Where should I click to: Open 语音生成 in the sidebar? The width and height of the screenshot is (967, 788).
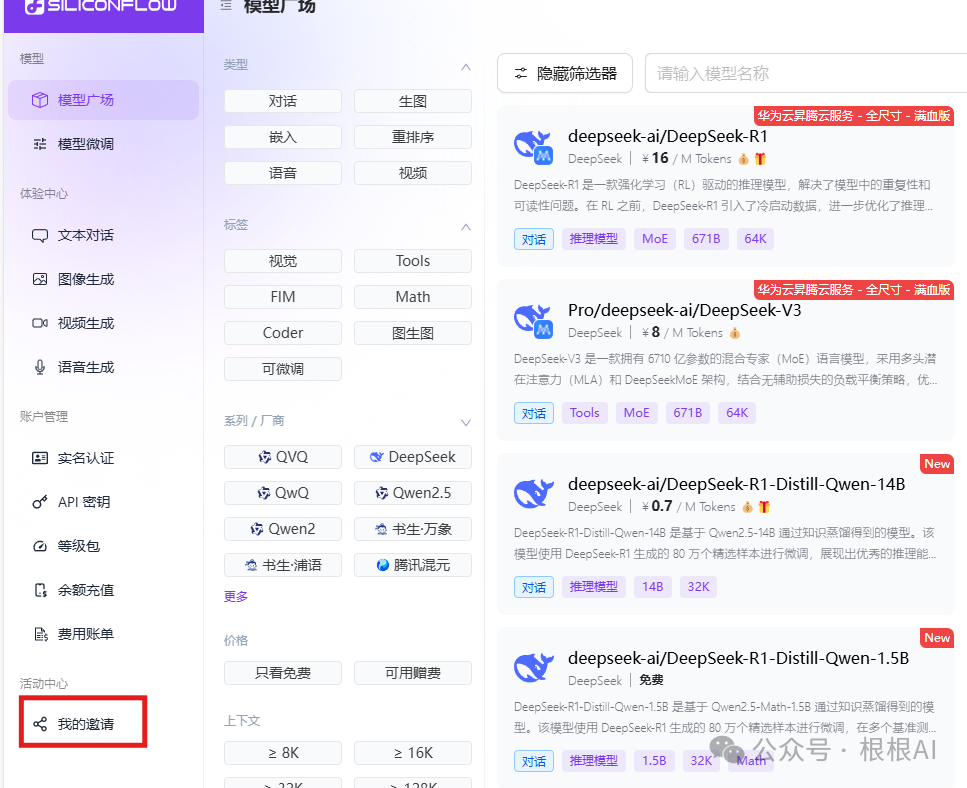pos(103,367)
